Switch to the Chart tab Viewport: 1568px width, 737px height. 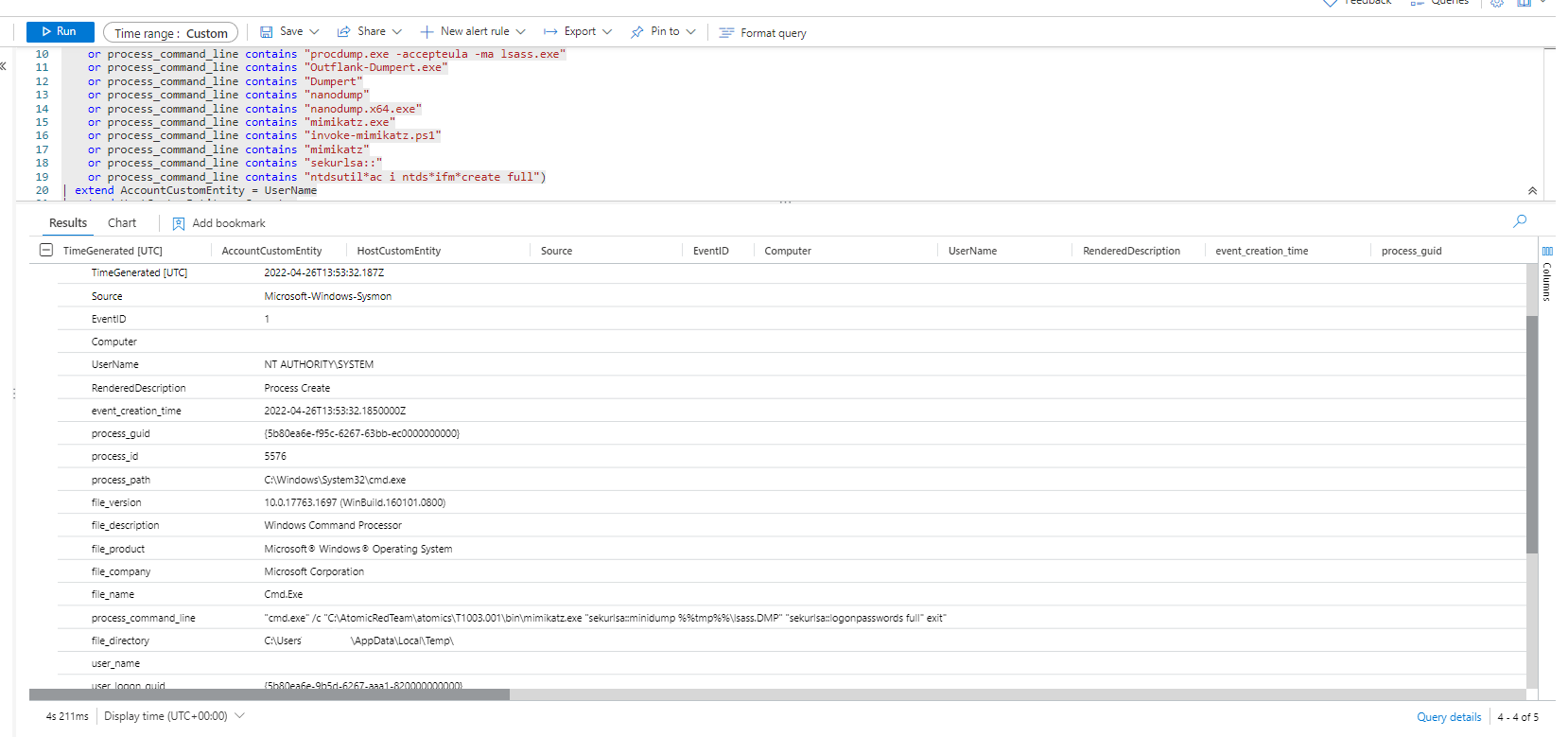point(122,223)
